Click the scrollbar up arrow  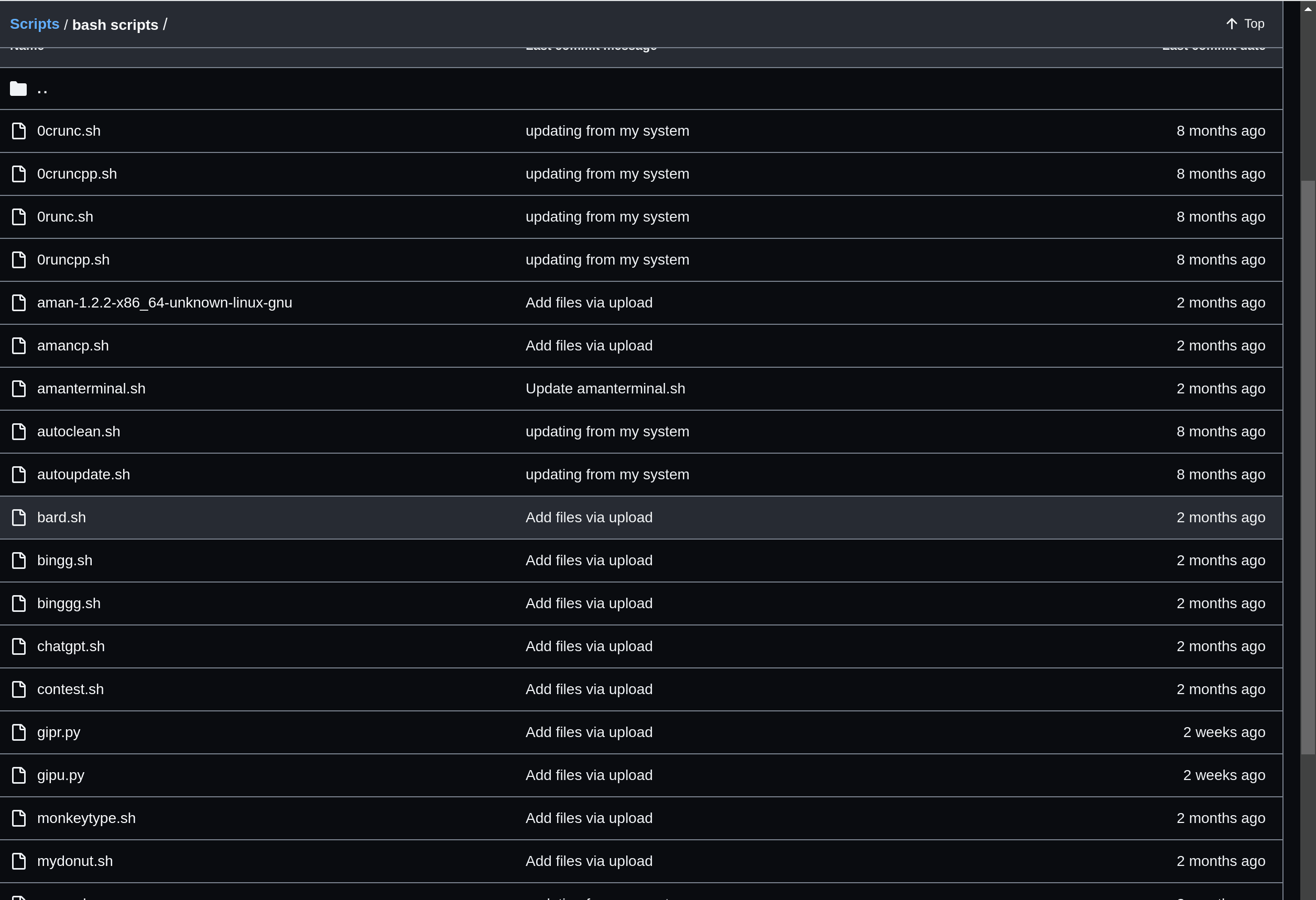(x=1308, y=9)
